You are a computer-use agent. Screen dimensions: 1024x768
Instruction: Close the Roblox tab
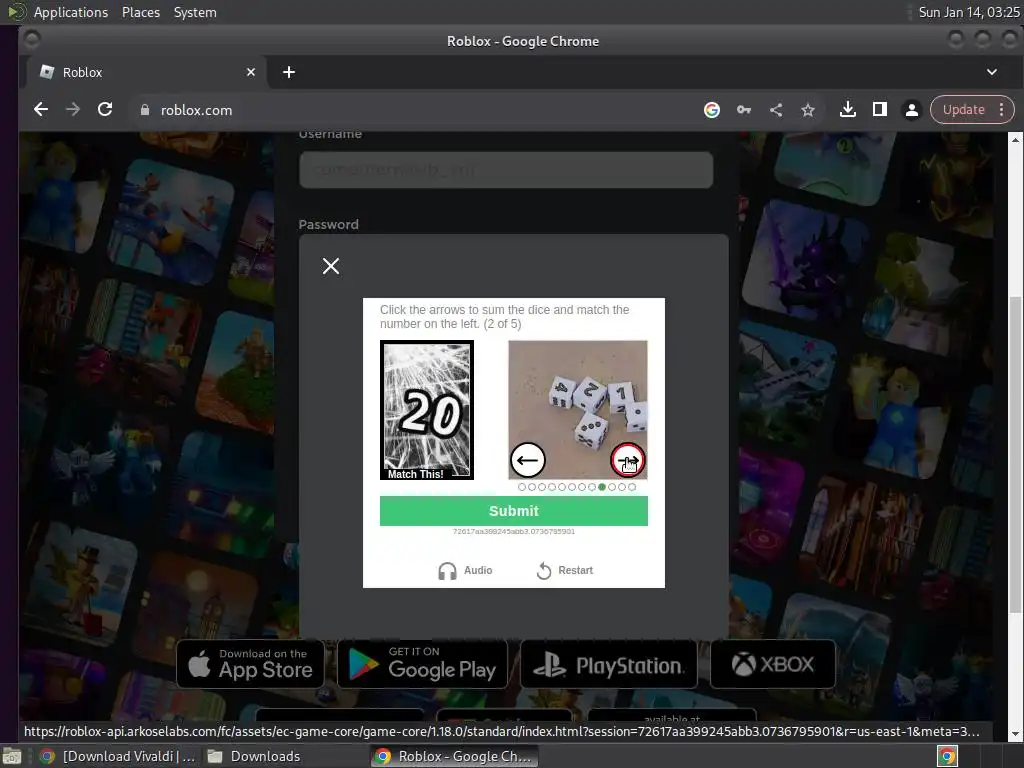251,72
